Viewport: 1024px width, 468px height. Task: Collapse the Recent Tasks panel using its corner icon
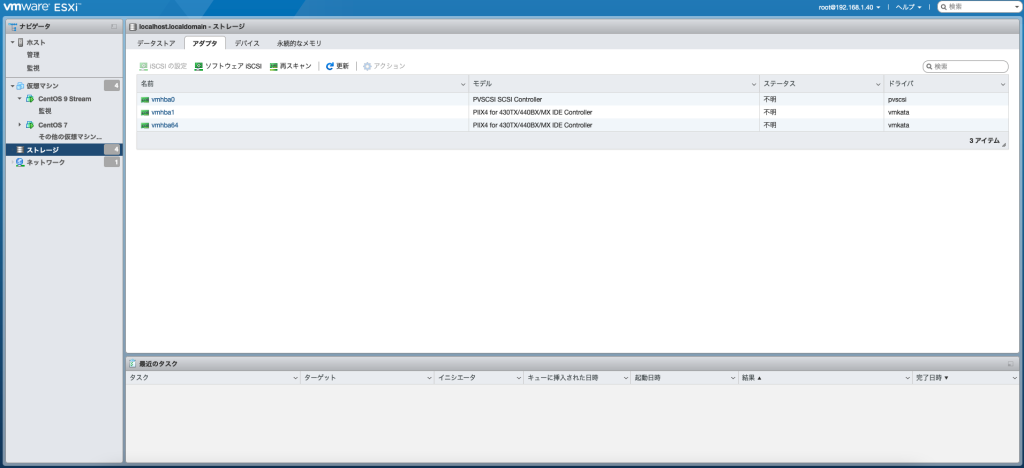click(x=1011, y=364)
